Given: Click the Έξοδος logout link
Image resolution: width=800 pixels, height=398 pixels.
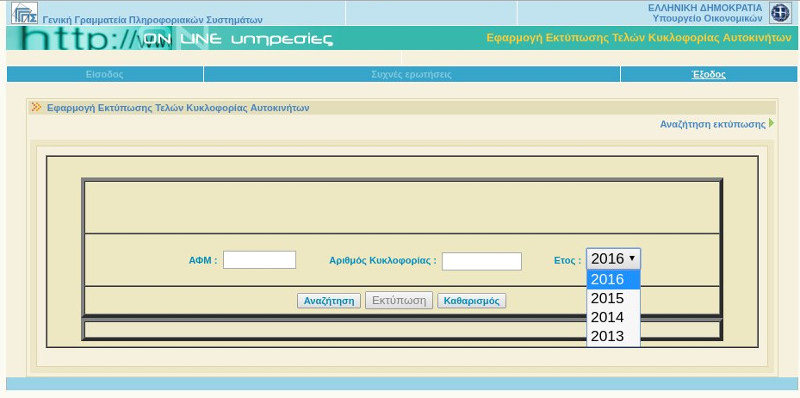Looking at the screenshot, I should coord(709,74).
